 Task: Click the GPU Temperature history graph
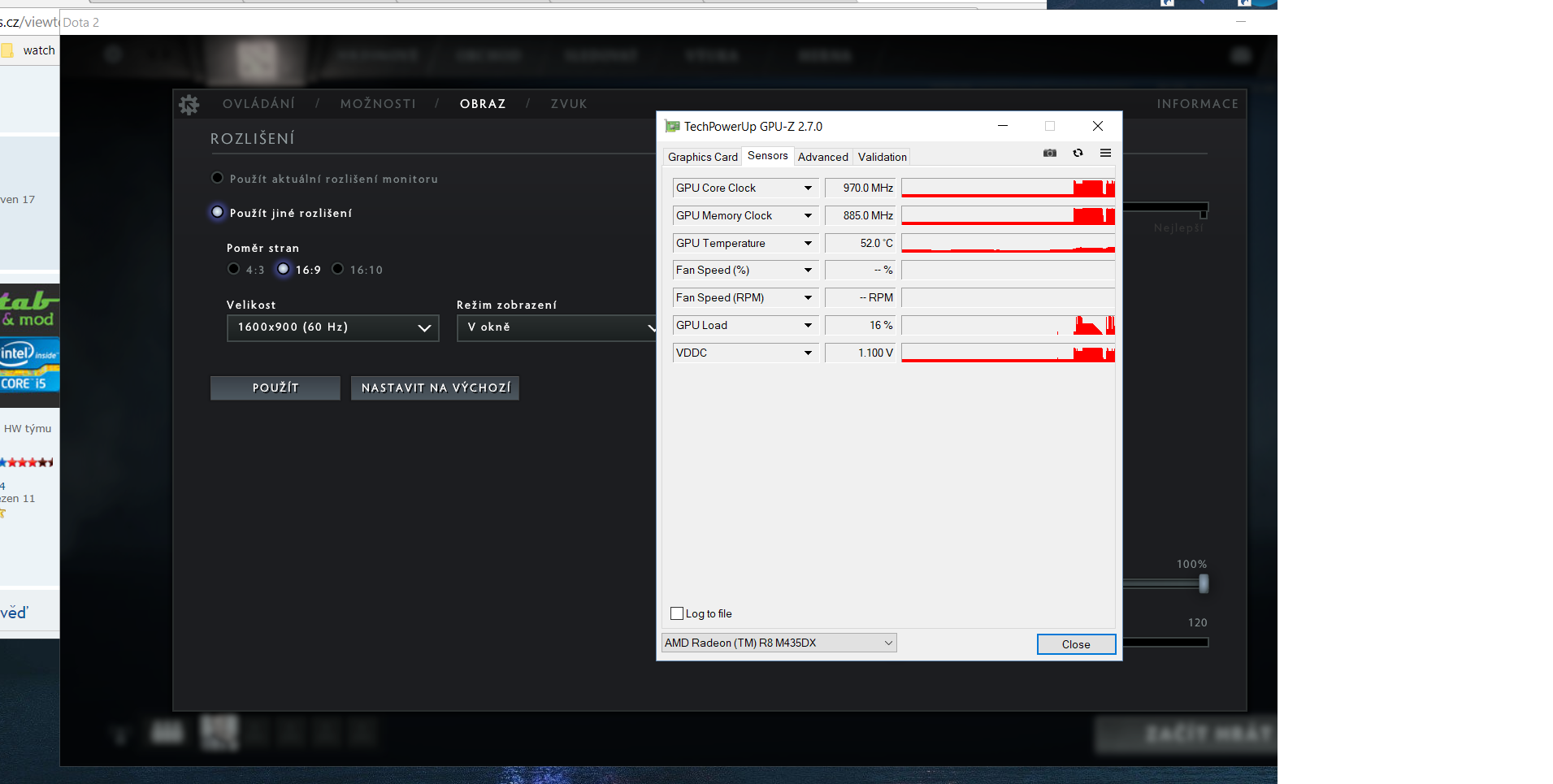point(1008,243)
